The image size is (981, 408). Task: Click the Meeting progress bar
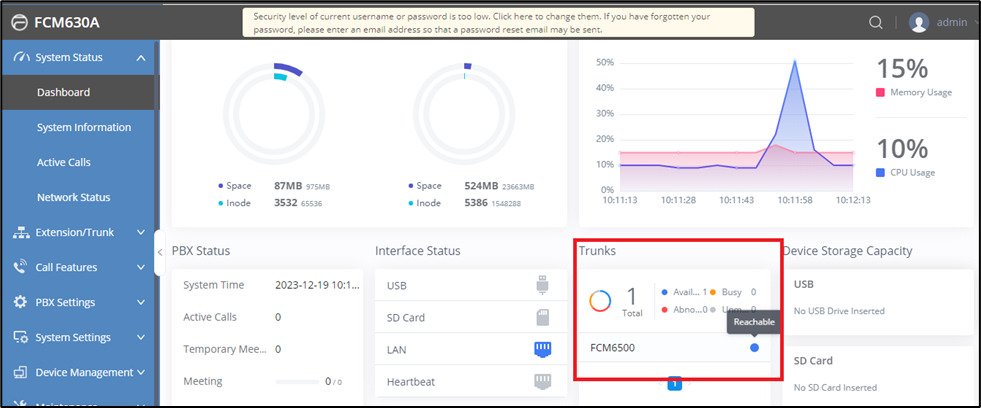[x=297, y=381]
